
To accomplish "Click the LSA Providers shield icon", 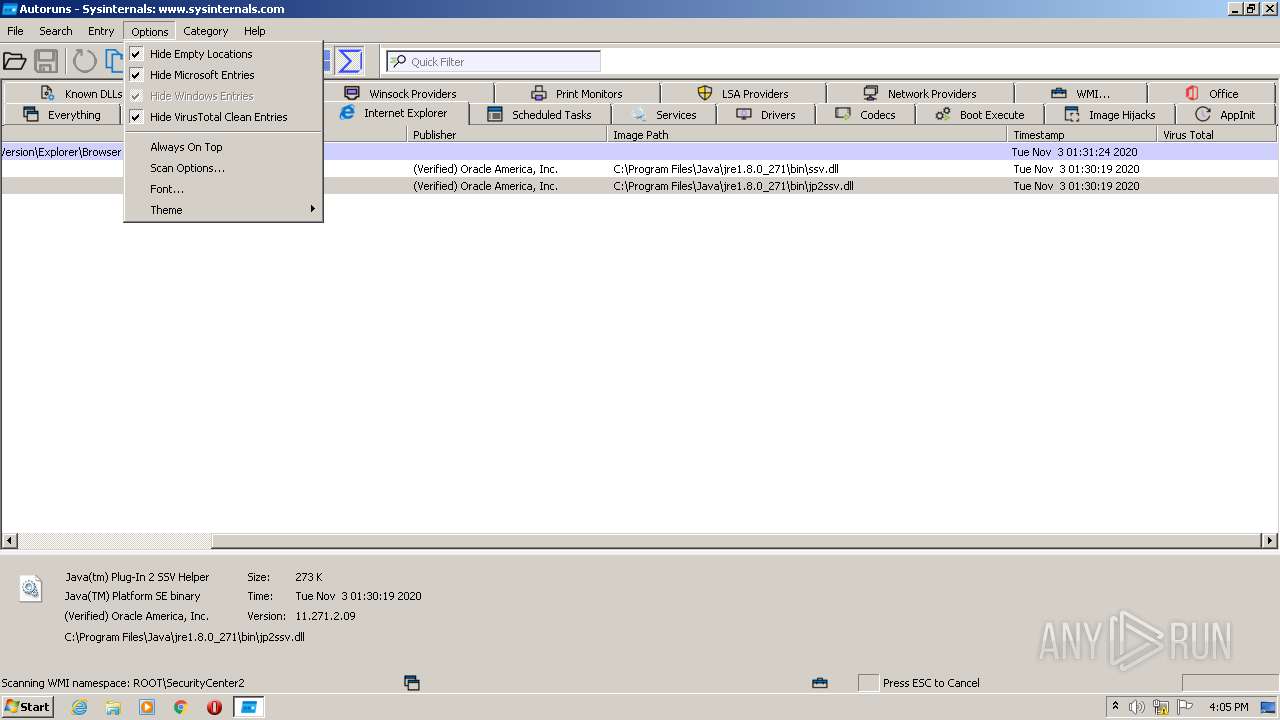I will coord(705,93).
